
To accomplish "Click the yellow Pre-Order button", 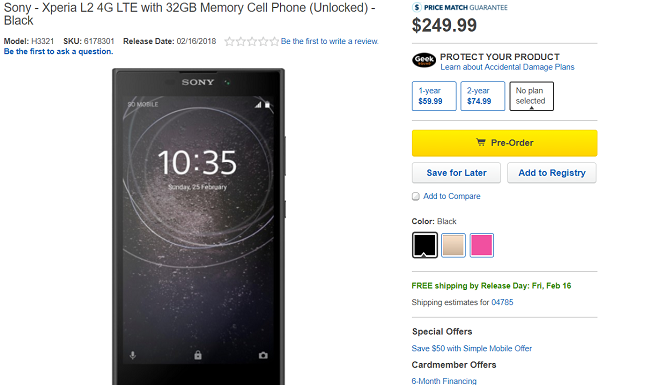I will point(504,143).
